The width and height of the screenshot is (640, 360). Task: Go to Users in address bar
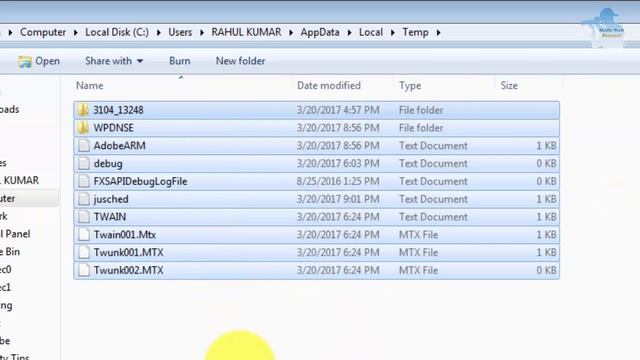click(x=180, y=32)
